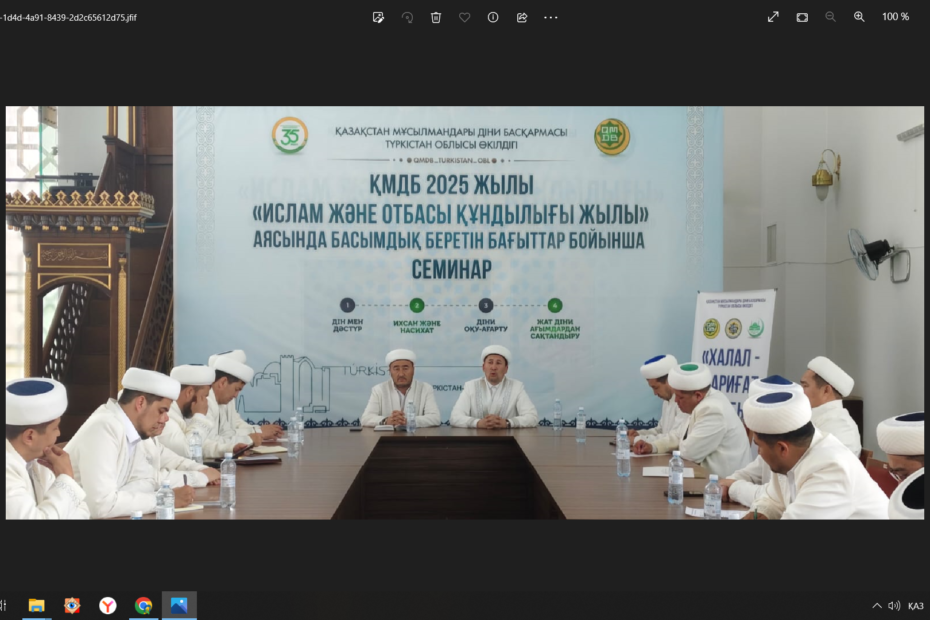Switch to Google Chrome in the taskbar
Viewport: 930px width, 620px height.
tap(143, 605)
